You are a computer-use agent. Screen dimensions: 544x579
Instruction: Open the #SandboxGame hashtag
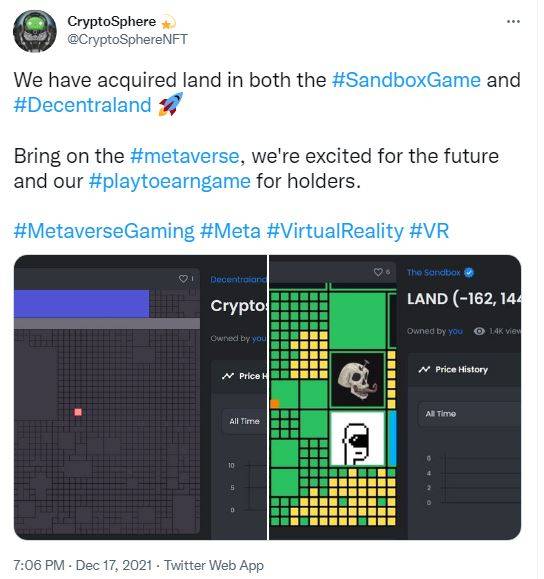point(406,80)
